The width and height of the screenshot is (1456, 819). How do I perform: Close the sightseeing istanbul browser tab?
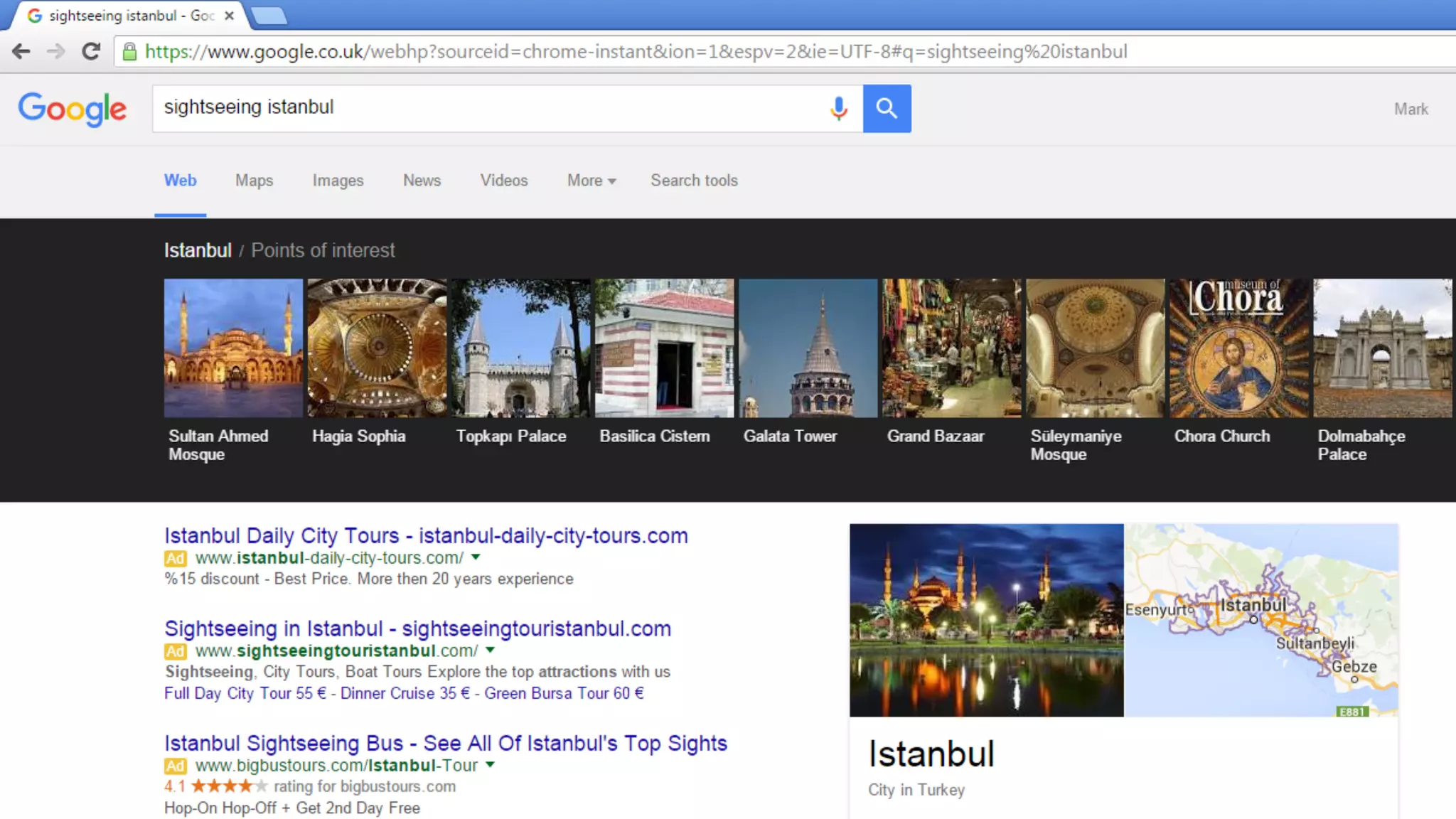(229, 16)
